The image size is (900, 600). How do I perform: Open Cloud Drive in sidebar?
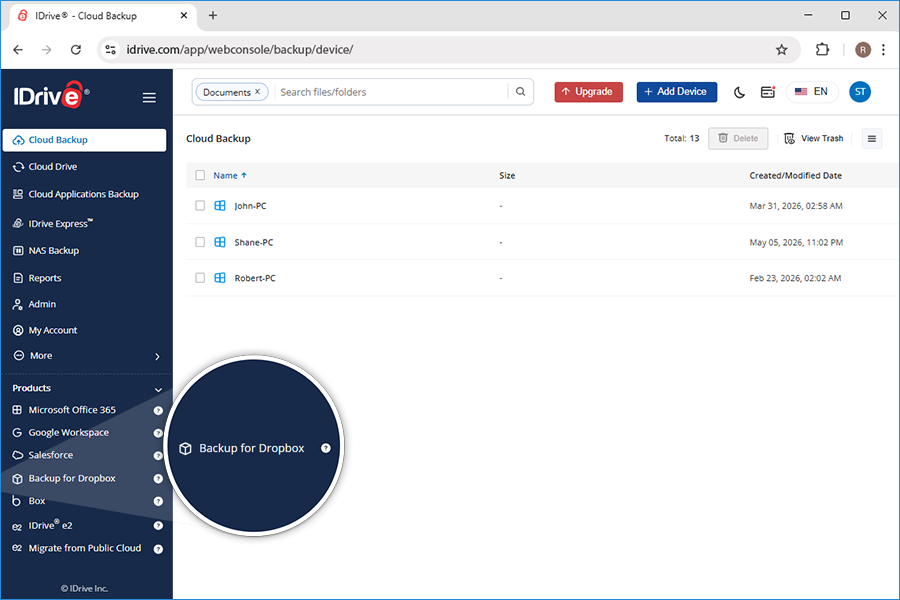pyautogui.click(x=53, y=167)
